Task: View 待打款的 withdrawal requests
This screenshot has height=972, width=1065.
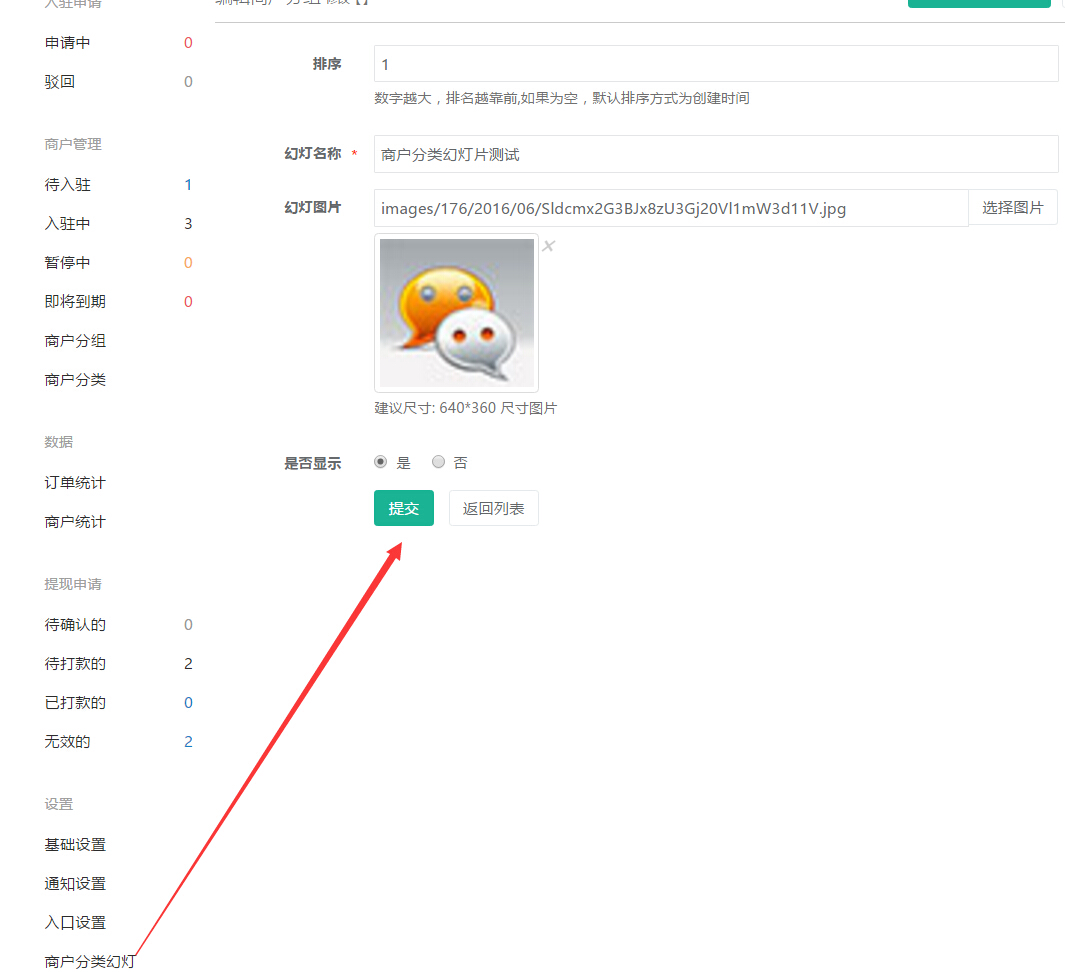Action: [x=75, y=664]
